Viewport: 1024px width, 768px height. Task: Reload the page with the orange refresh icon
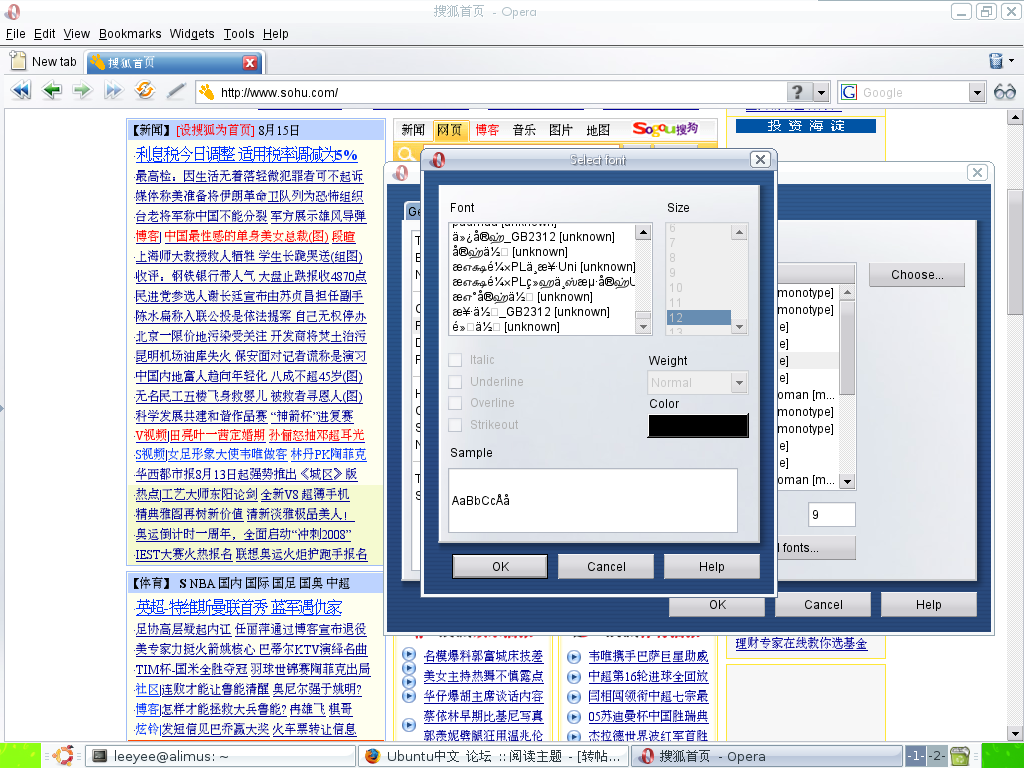144,90
